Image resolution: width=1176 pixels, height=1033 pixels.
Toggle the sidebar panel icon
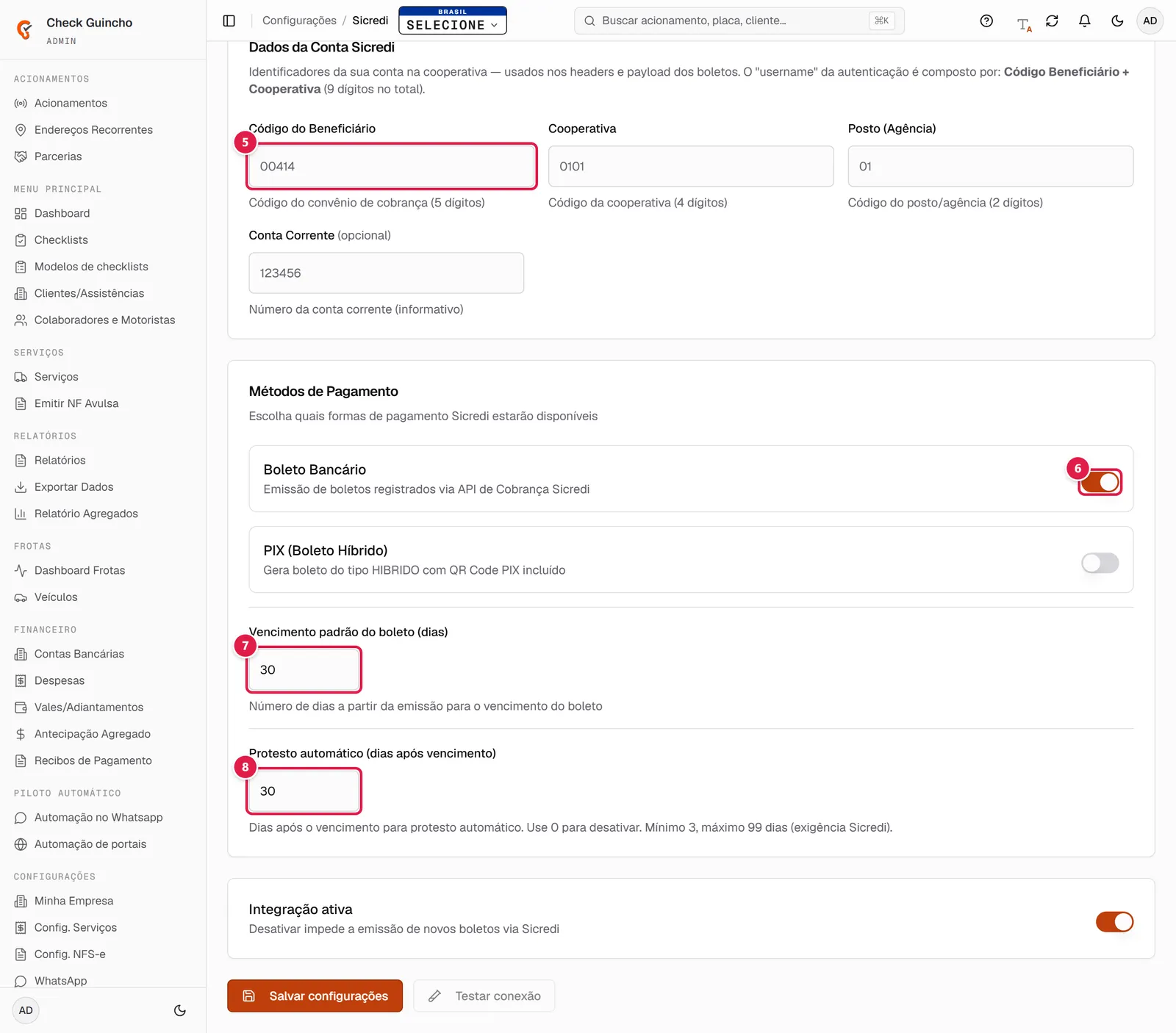point(229,21)
